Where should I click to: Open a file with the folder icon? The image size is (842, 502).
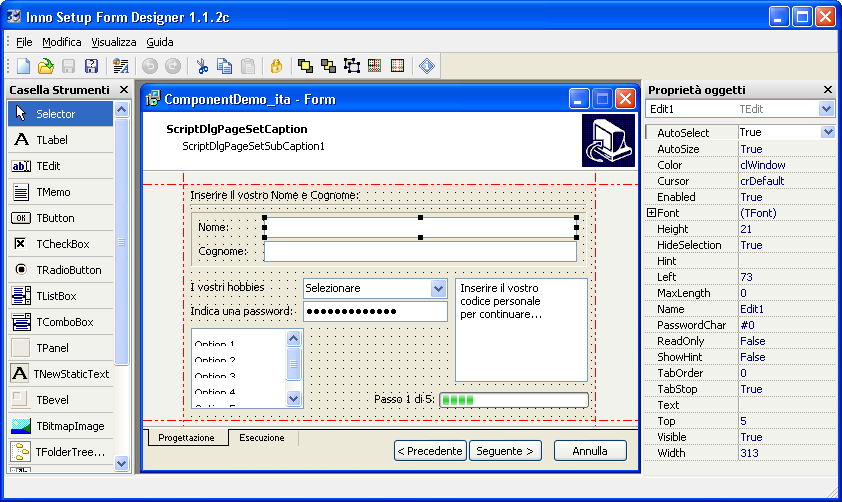point(46,66)
